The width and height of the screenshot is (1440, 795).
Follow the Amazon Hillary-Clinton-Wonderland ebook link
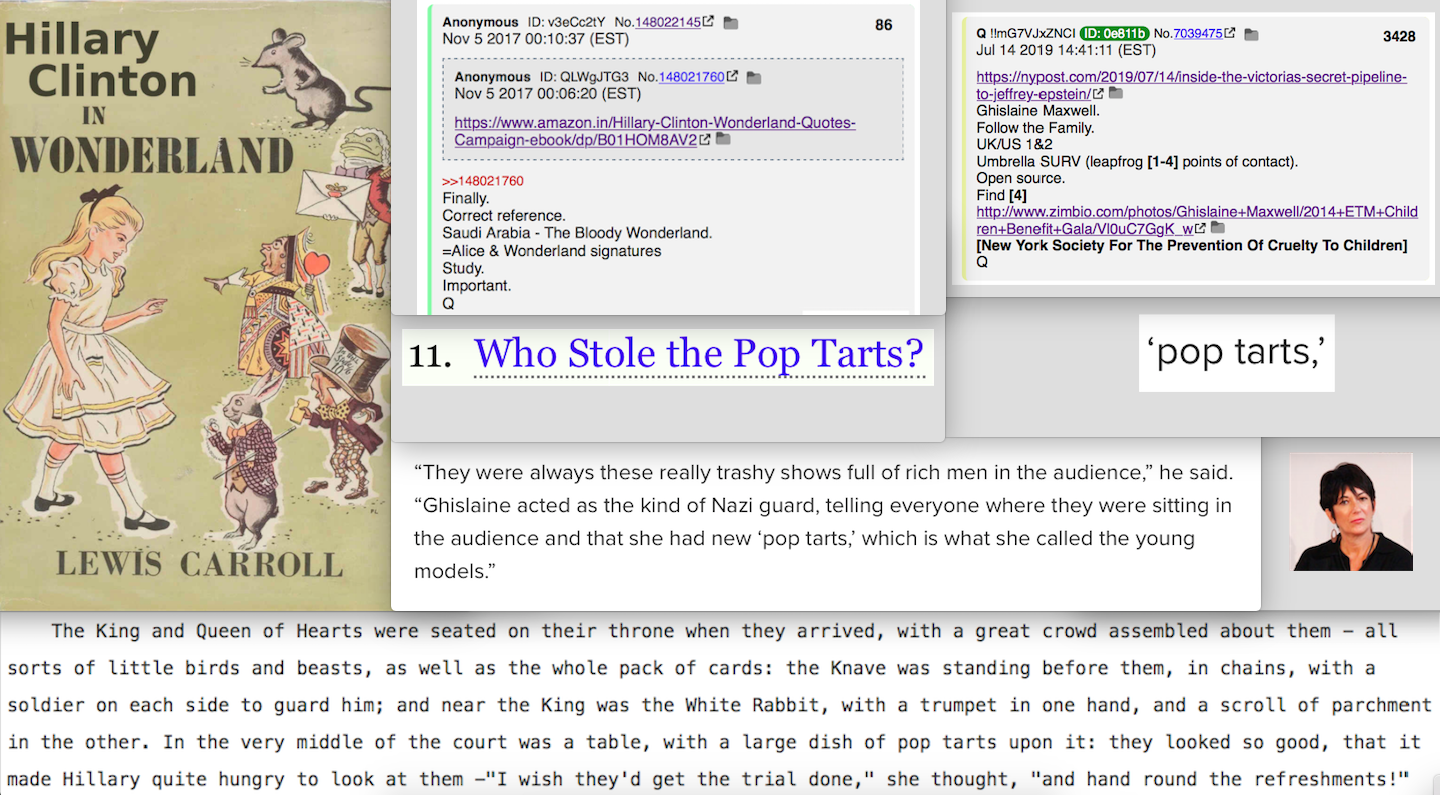[654, 131]
